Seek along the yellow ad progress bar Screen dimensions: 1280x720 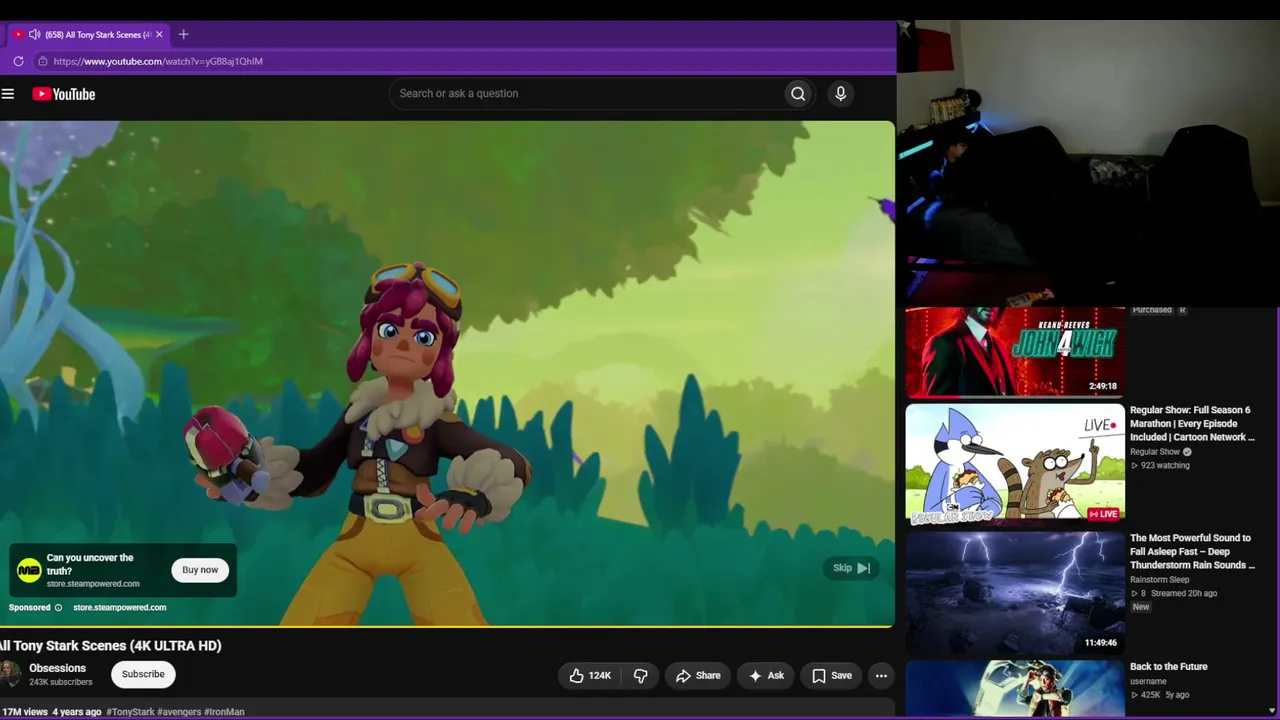(447, 627)
